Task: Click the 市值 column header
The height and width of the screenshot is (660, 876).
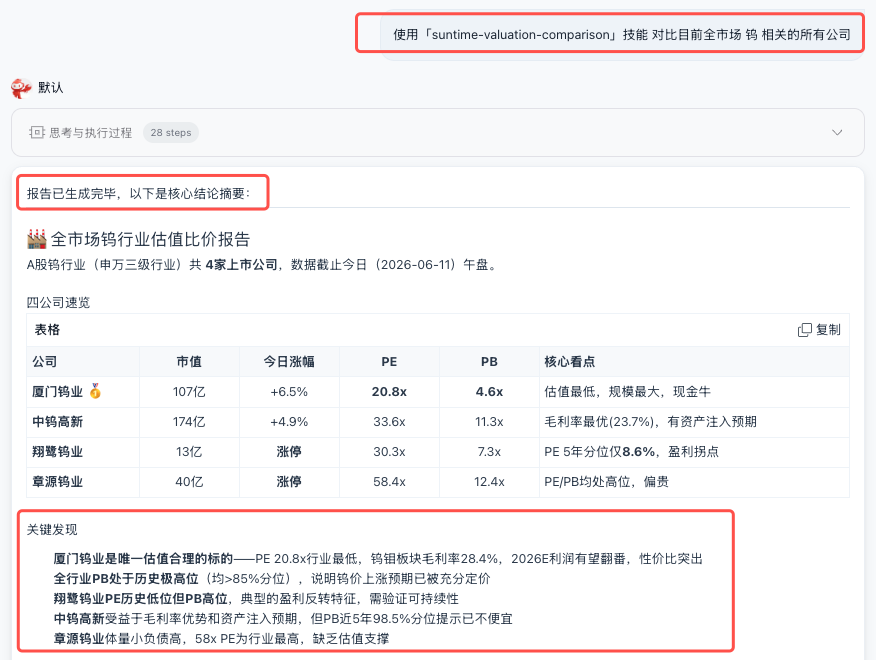Action: pyautogui.click(x=189, y=362)
